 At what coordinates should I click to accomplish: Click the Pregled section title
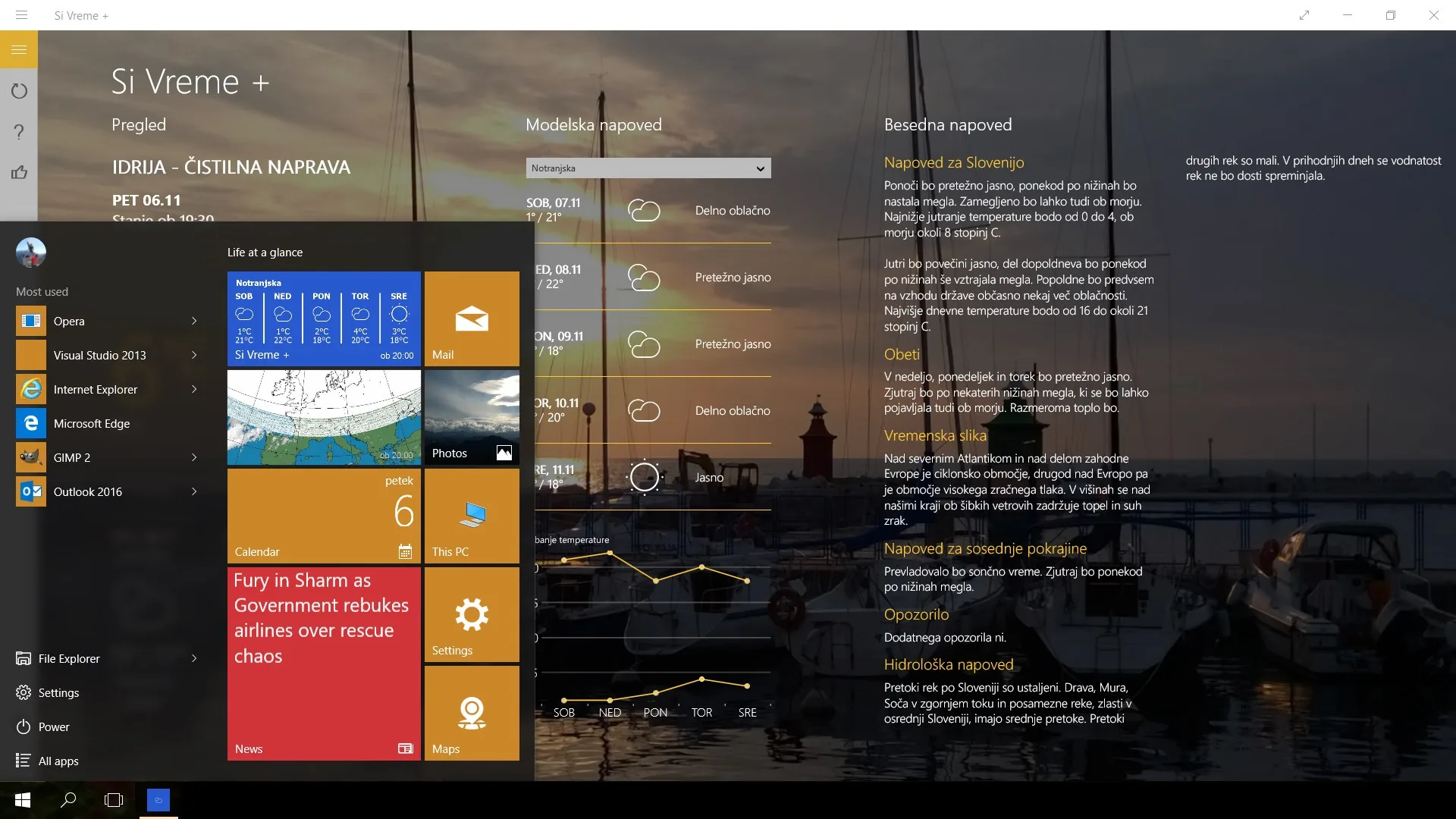(139, 125)
